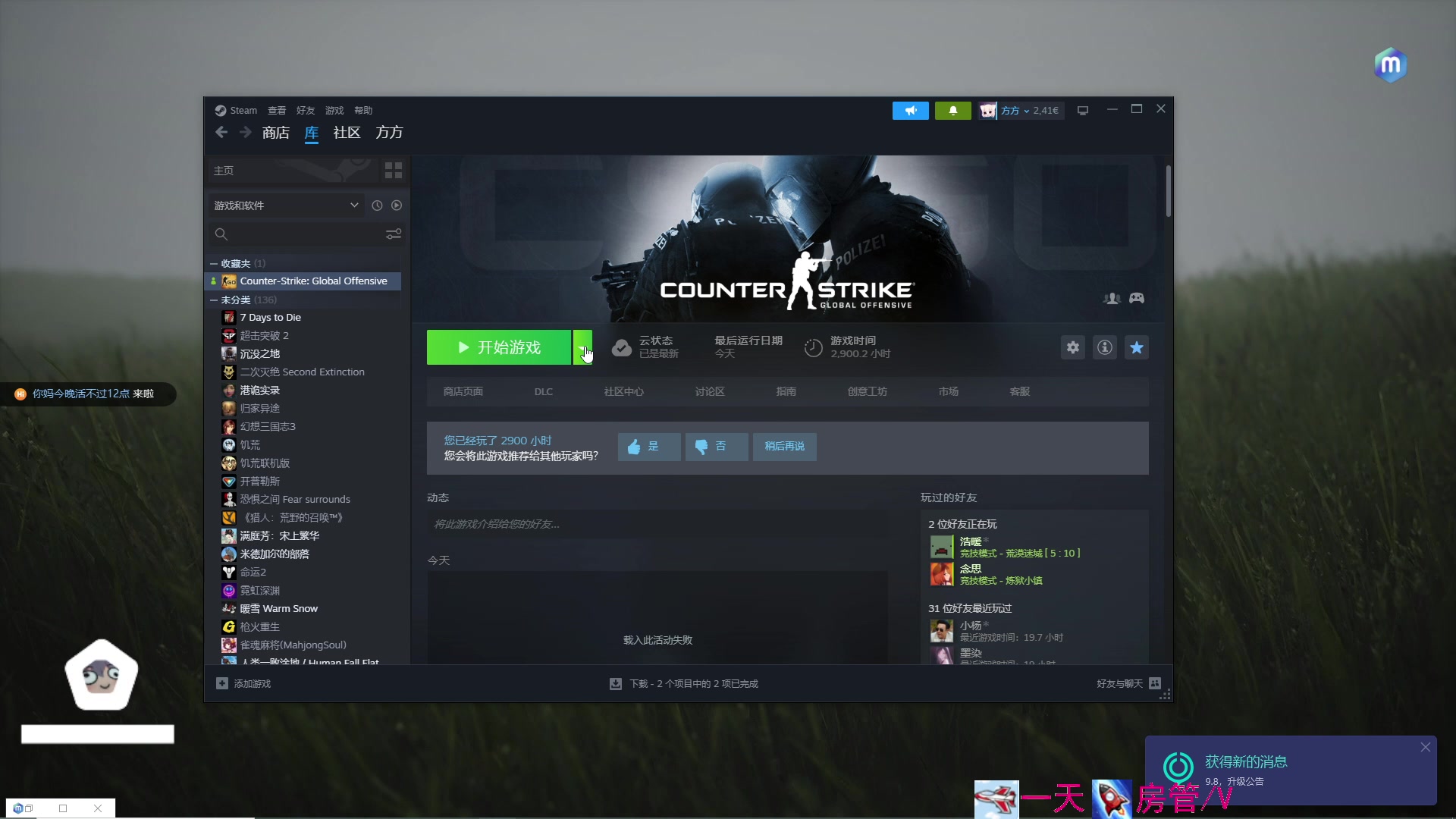Image resolution: width=1456 pixels, height=819 pixels.
Task: Click the Steam announcements megaphone icon
Action: pyautogui.click(x=910, y=111)
